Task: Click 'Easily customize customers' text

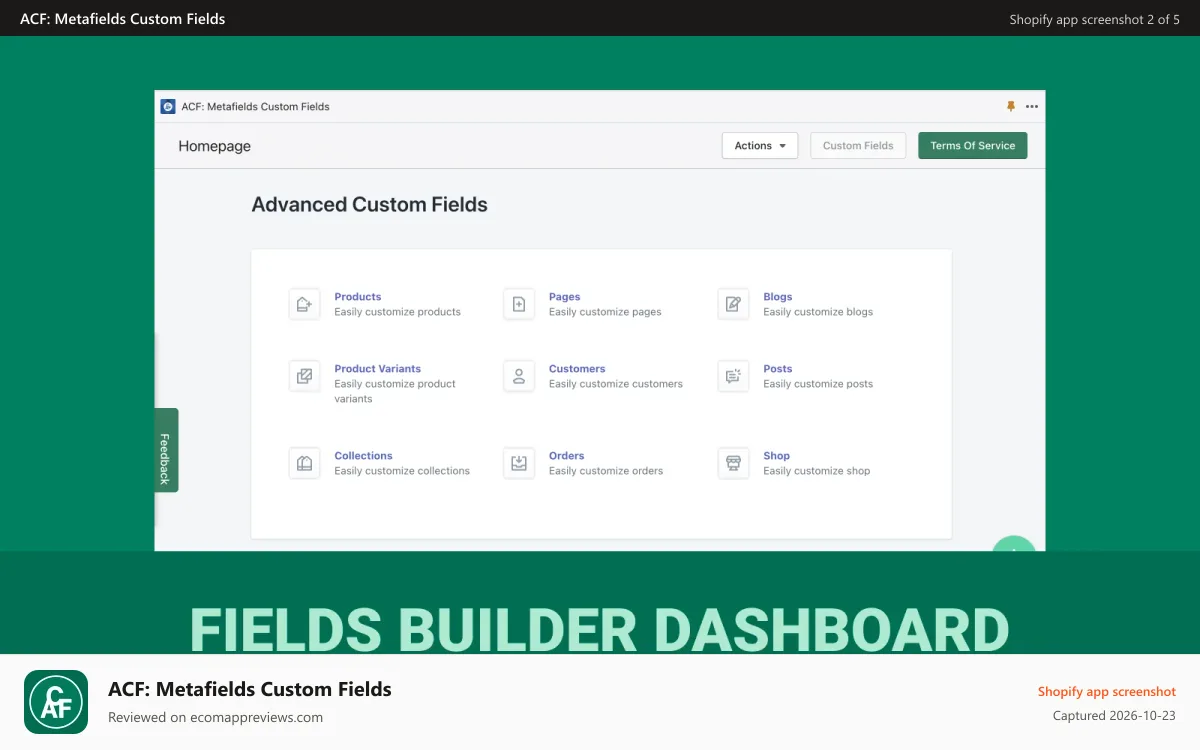Action: coord(616,384)
